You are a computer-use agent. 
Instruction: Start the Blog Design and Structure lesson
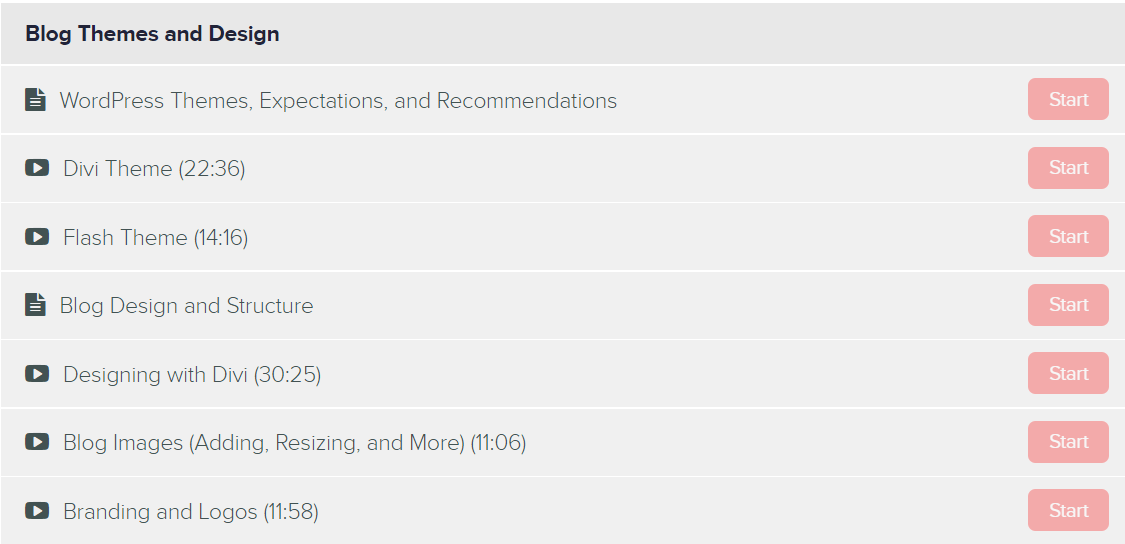[x=1068, y=305]
